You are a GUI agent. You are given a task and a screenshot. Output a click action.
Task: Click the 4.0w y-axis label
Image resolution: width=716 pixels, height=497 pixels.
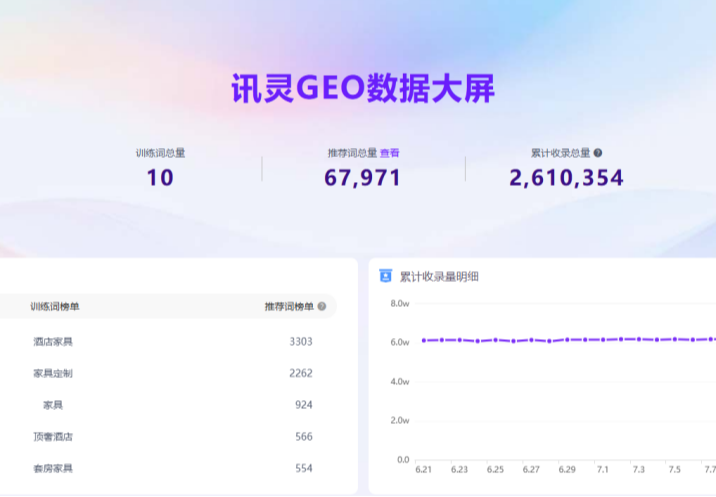(x=400, y=381)
